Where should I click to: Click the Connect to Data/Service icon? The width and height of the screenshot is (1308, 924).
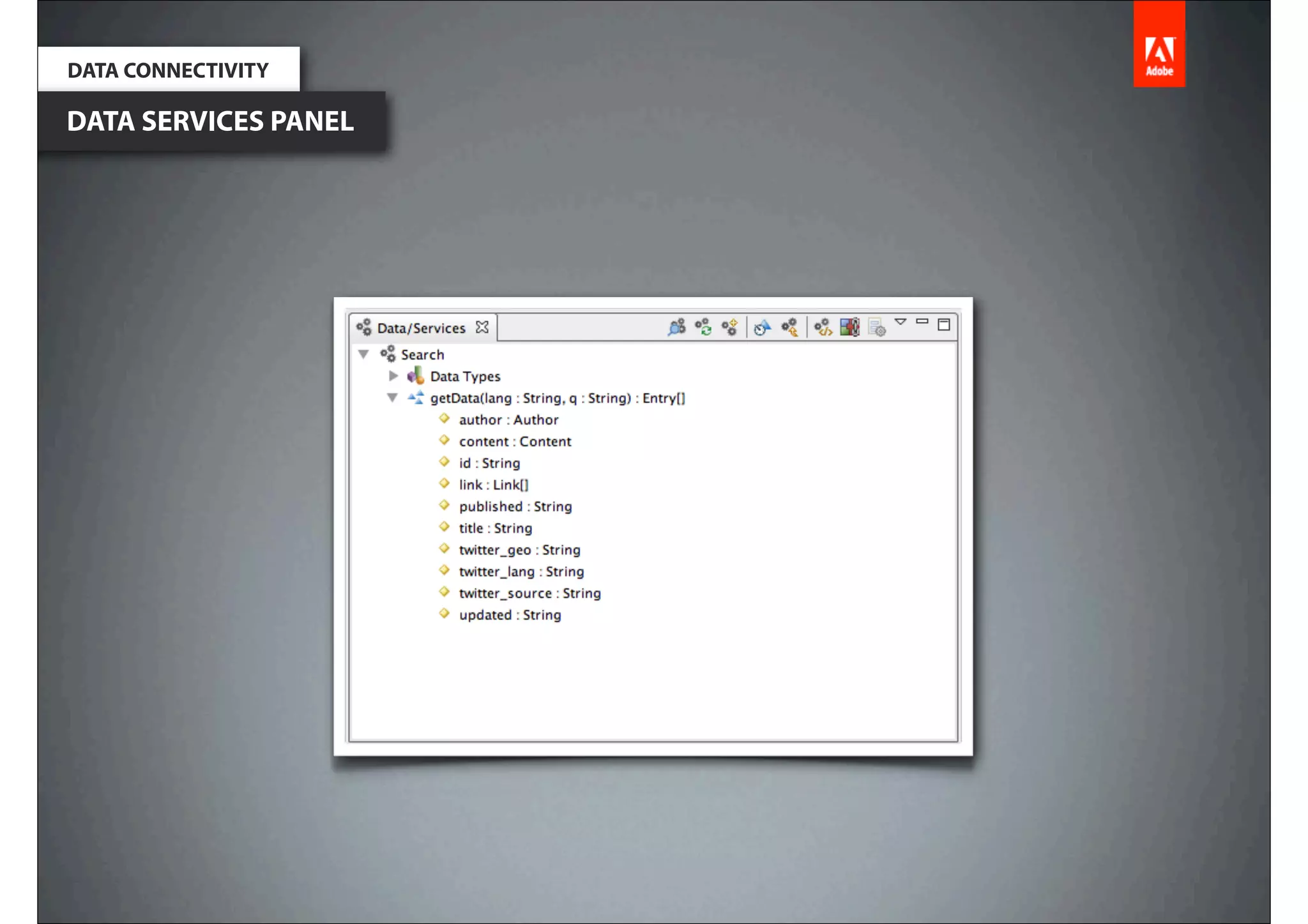coord(729,328)
